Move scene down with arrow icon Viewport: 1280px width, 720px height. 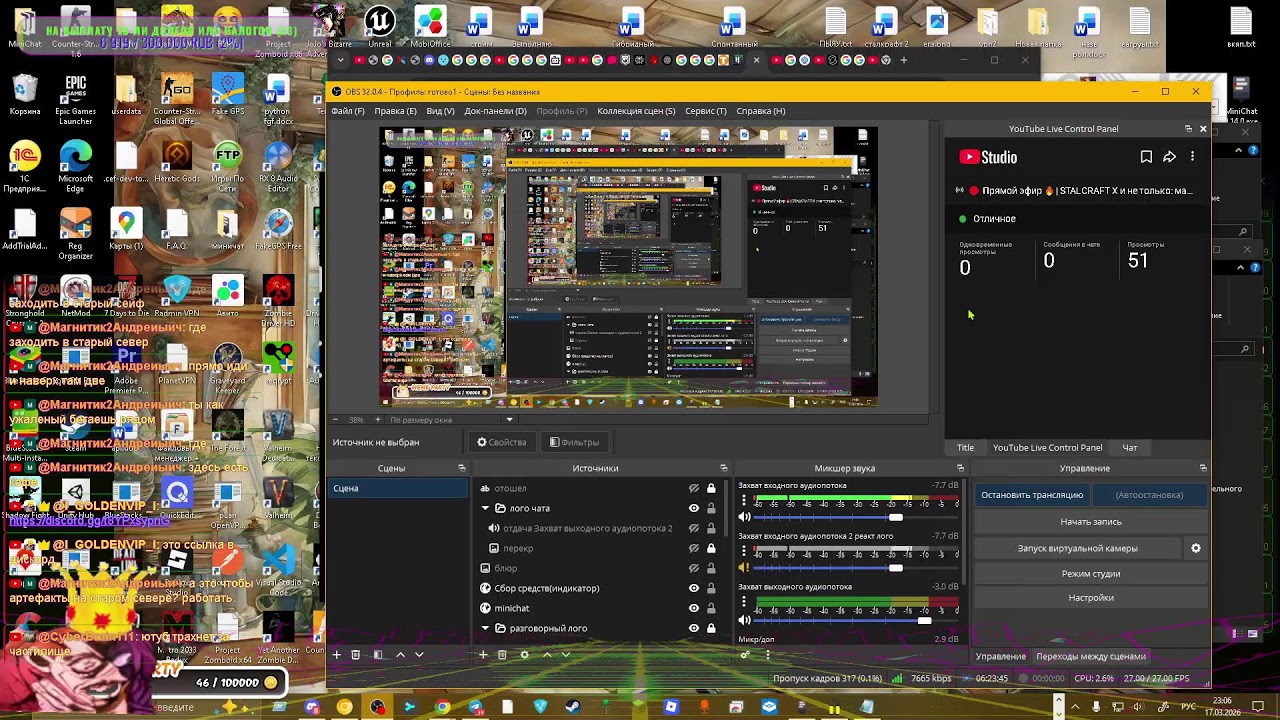pyautogui.click(x=419, y=655)
